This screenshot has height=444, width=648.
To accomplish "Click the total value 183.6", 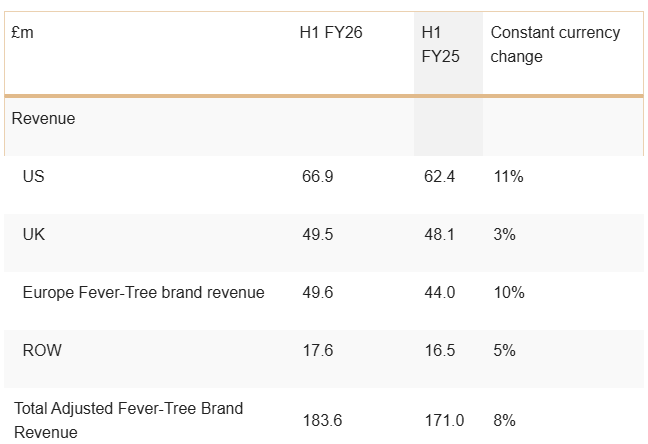I will 322,420.
